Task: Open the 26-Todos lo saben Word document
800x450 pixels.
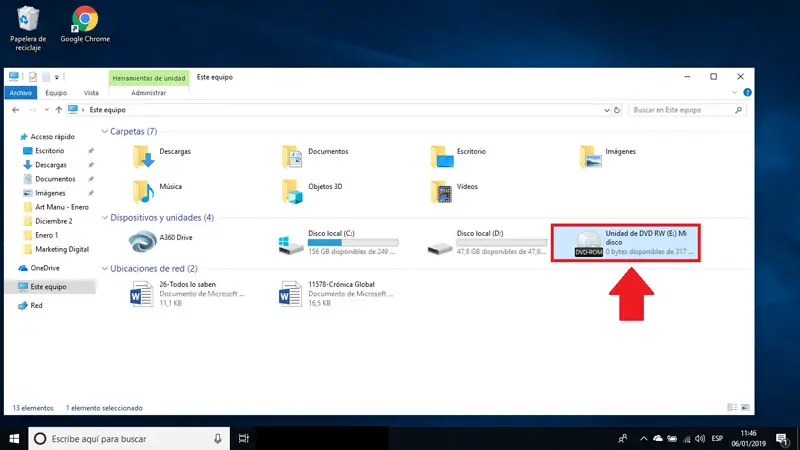Action: [187, 293]
